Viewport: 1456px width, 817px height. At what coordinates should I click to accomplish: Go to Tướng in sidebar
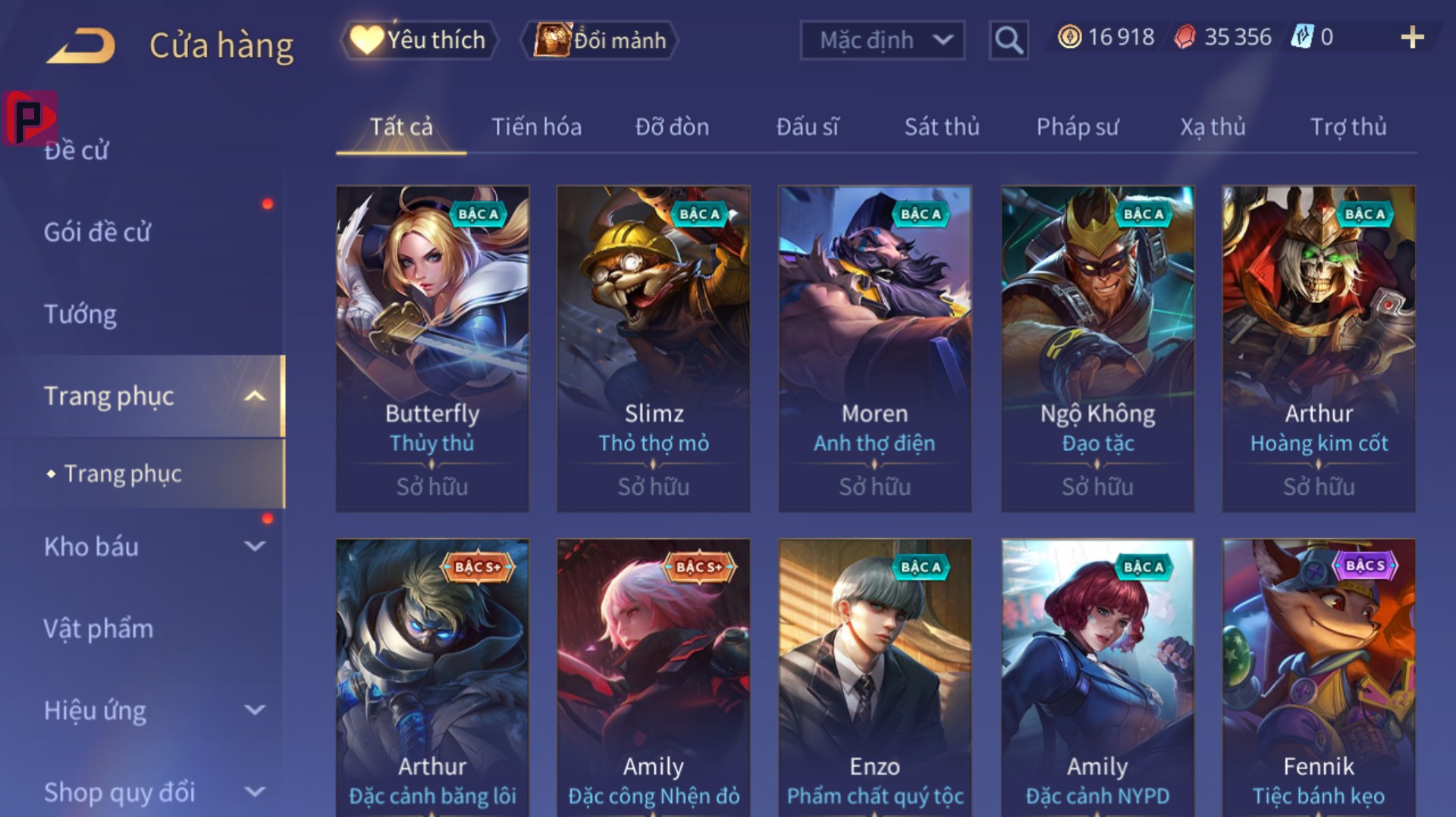pyautogui.click(x=80, y=314)
